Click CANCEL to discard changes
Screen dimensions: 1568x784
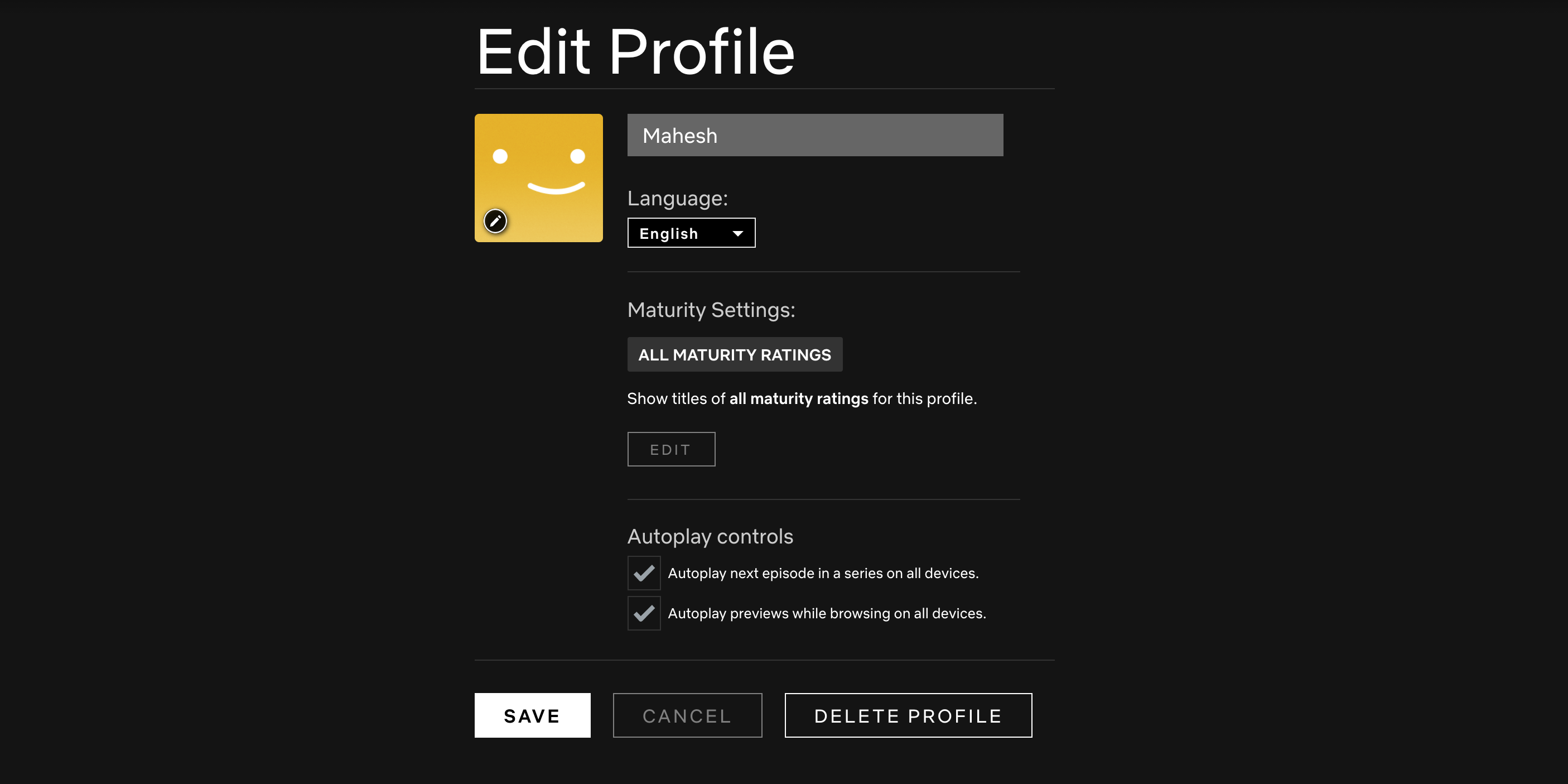pos(687,715)
